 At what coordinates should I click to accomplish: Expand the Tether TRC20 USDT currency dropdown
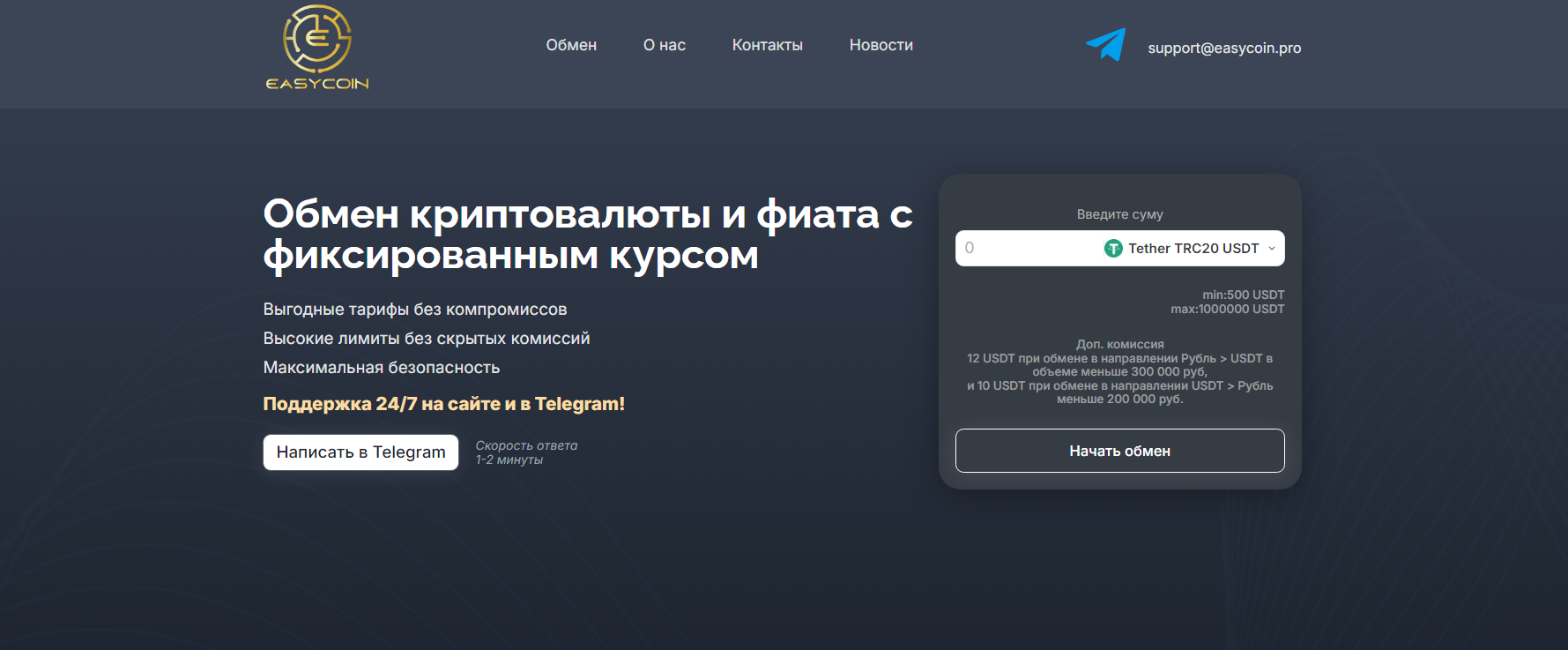pos(1190,249)
